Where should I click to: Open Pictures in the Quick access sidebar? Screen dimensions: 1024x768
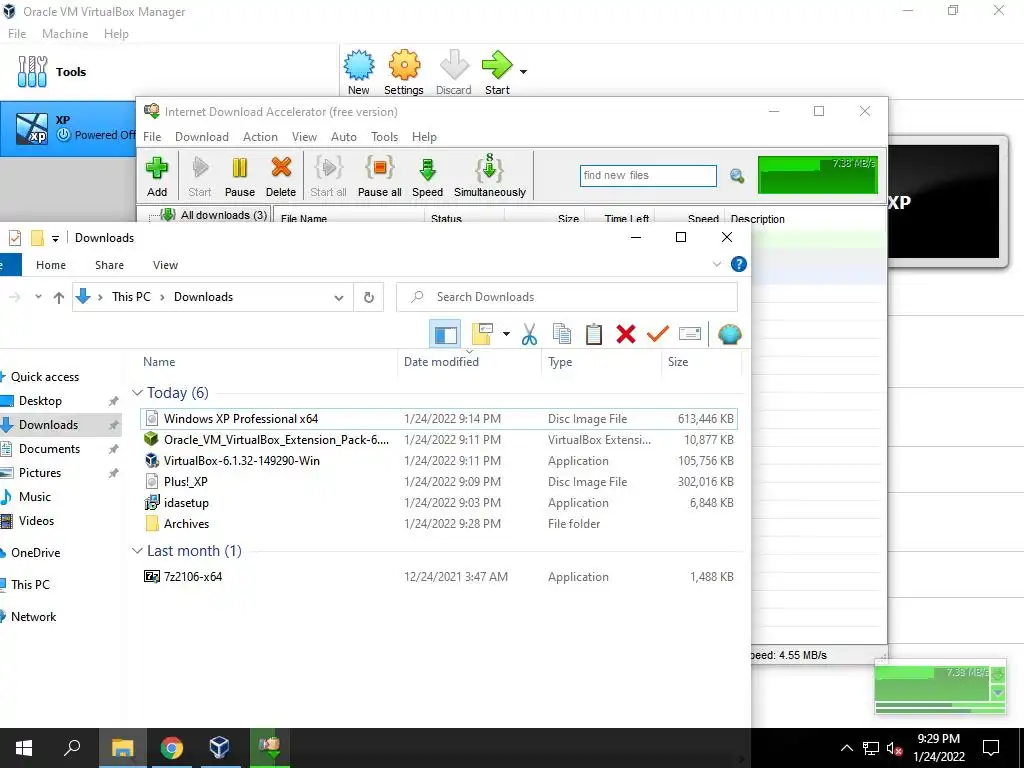coord(39,473)
